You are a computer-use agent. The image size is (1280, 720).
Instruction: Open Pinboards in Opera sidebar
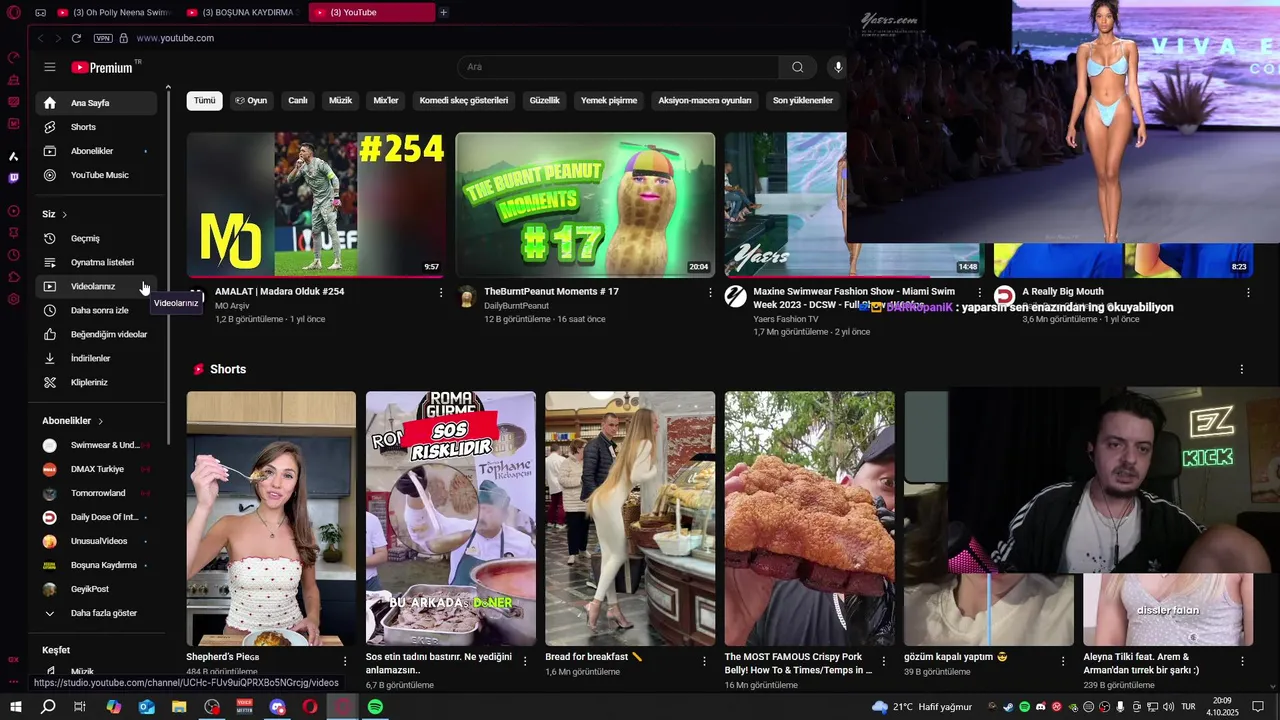pos(13,233)
